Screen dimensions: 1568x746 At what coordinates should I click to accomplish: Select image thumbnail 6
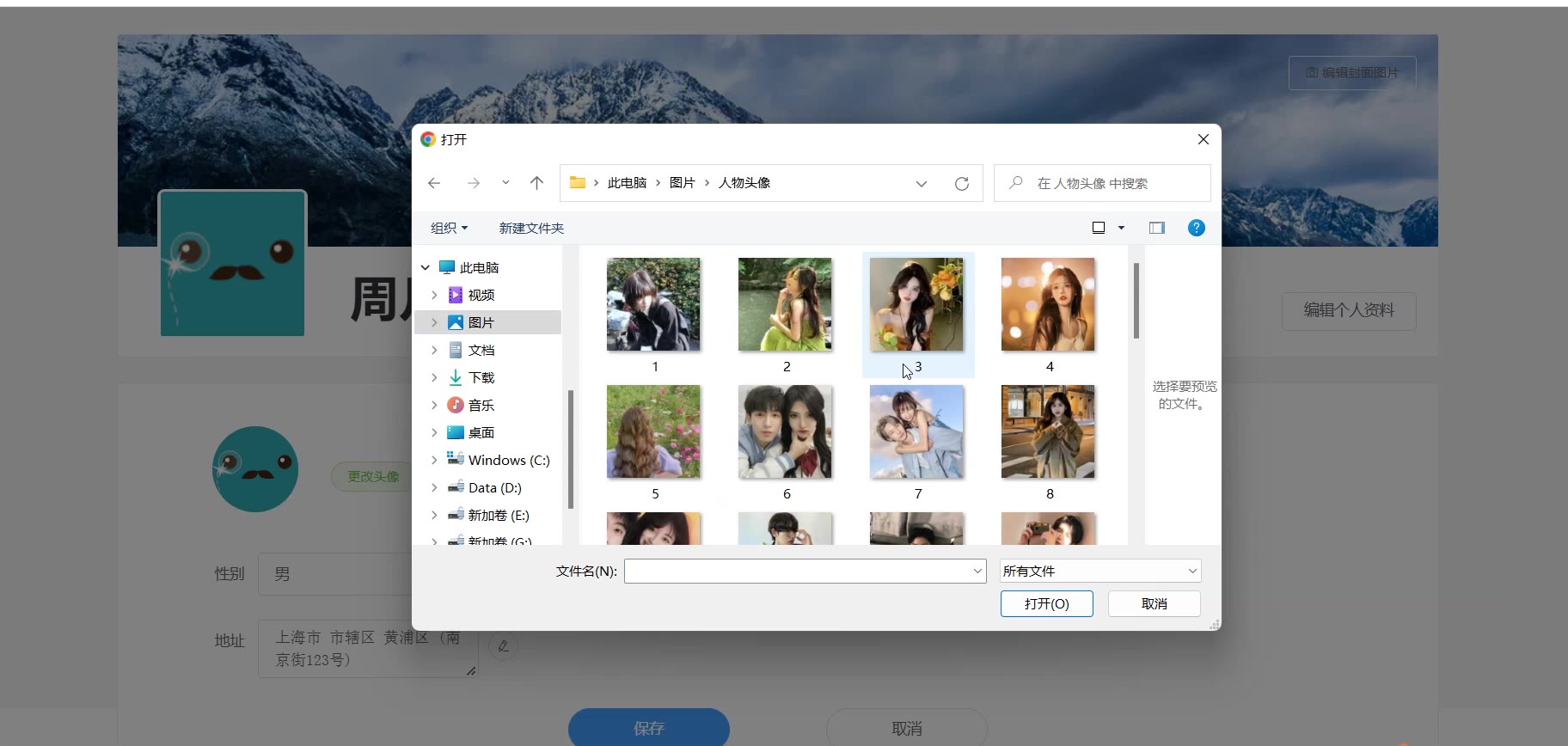click(785, 431)
